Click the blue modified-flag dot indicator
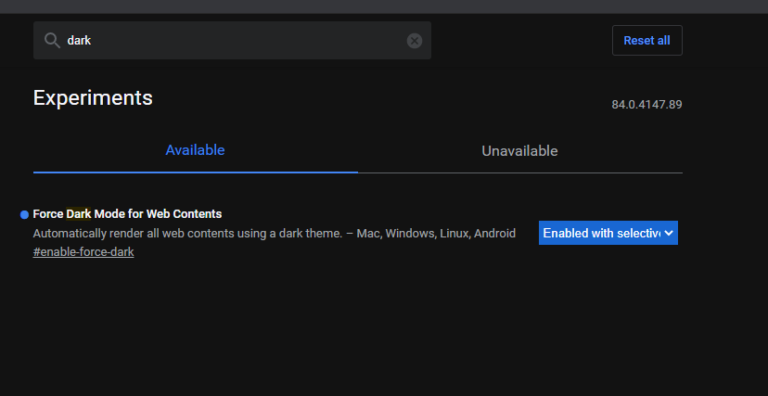The width and height of the screenshot is (768, 396). [x=24, y=215]
